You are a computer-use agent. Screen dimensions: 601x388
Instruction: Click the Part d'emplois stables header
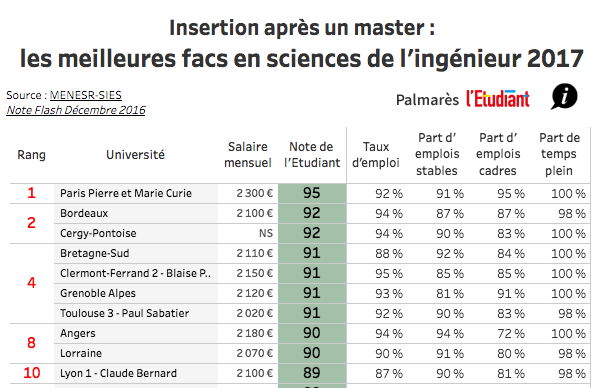(x=437, y=154)
